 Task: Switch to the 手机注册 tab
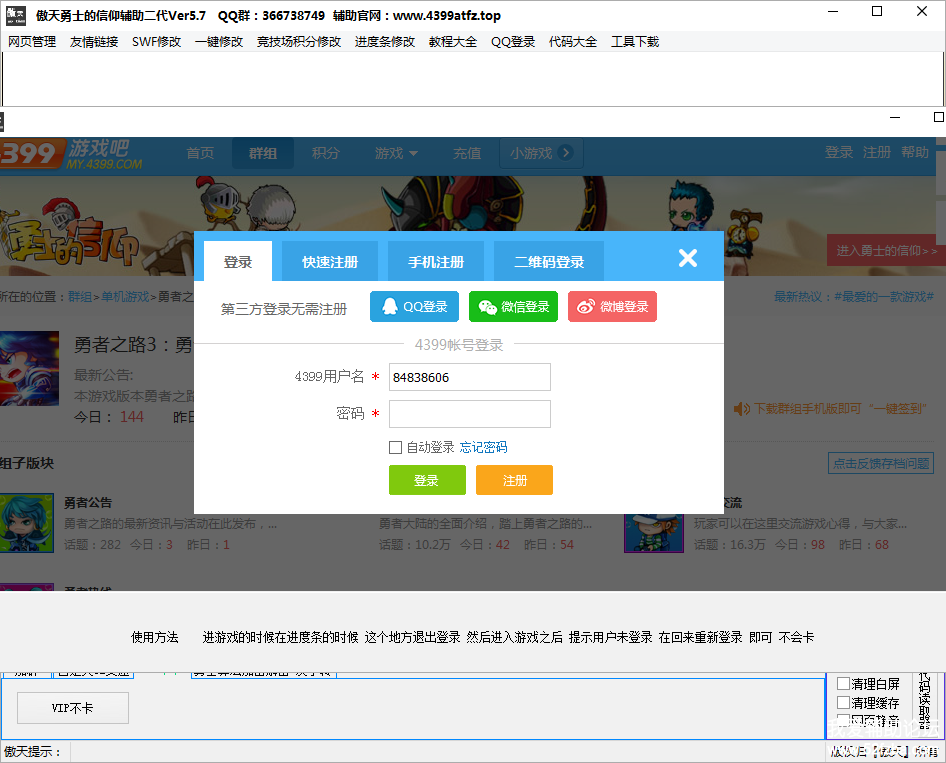pos(436,262)
